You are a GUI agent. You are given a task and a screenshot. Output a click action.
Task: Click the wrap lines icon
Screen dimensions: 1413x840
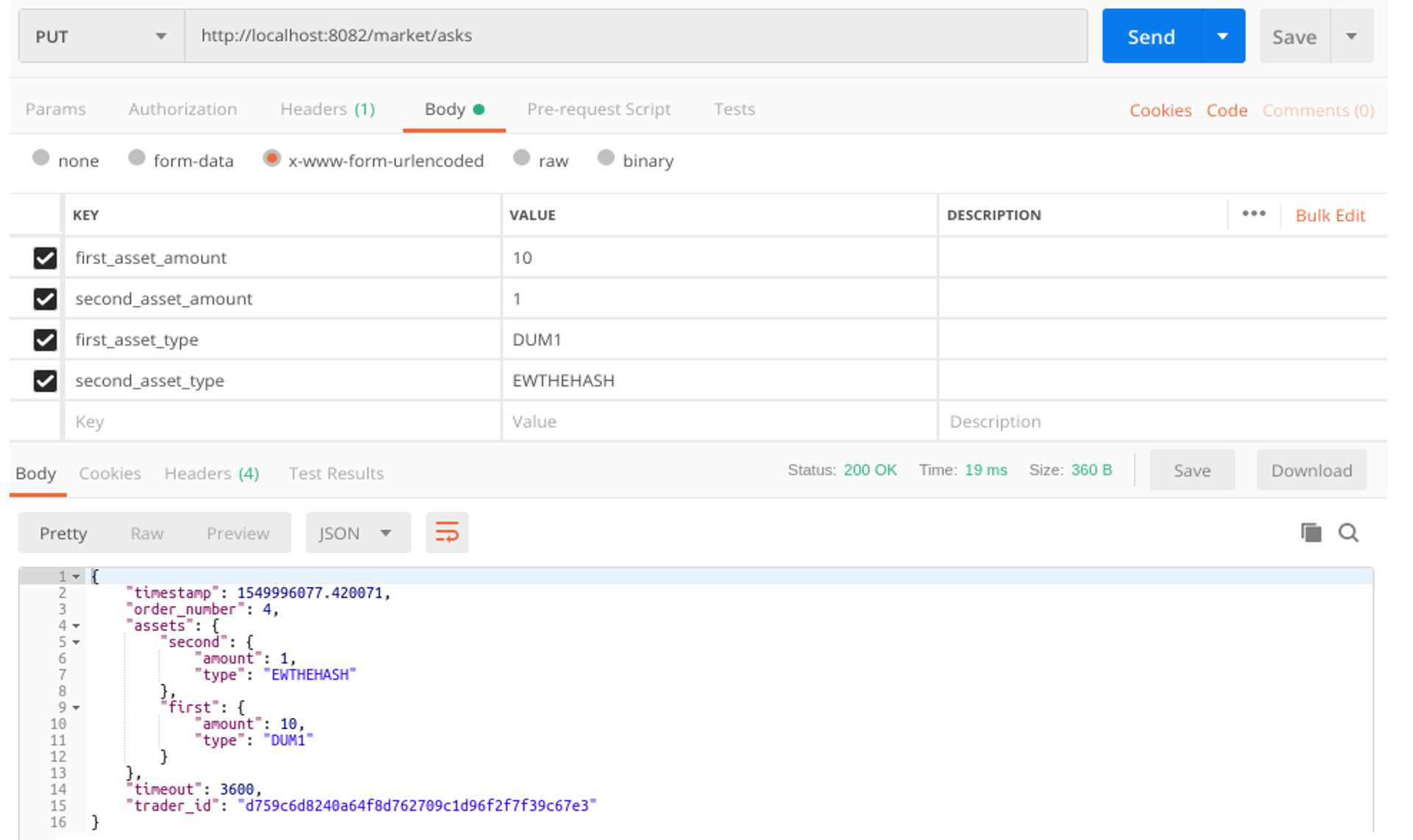pyautogui.click(x=447, y=533)
